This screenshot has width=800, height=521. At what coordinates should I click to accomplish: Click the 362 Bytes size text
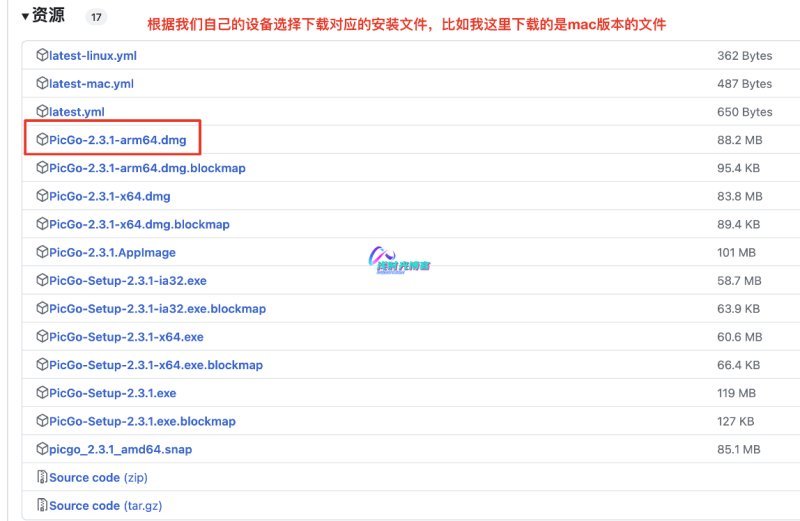coord(744,56)
